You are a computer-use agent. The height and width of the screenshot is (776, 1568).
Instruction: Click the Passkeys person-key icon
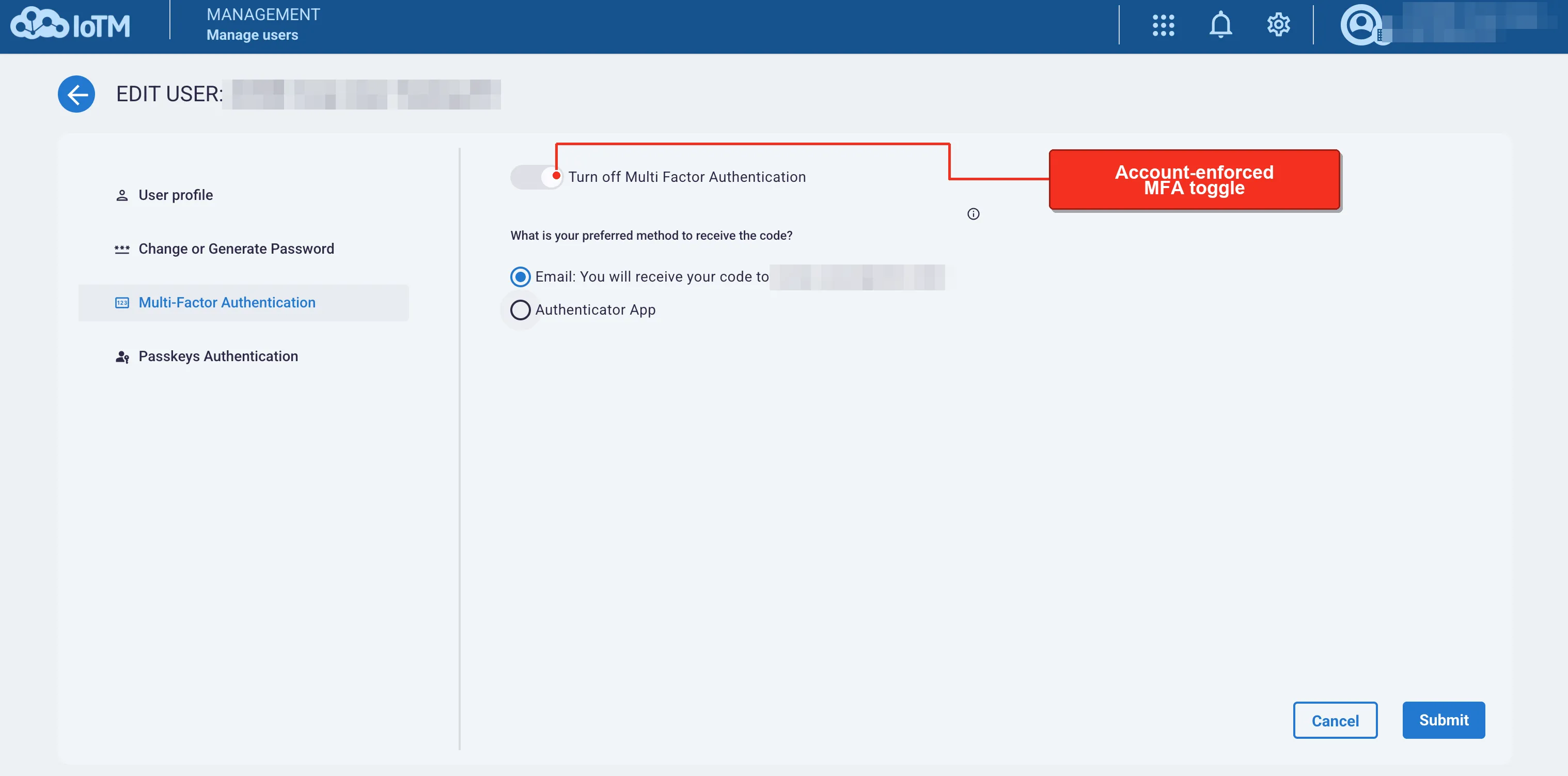click(x=122, y=357)
